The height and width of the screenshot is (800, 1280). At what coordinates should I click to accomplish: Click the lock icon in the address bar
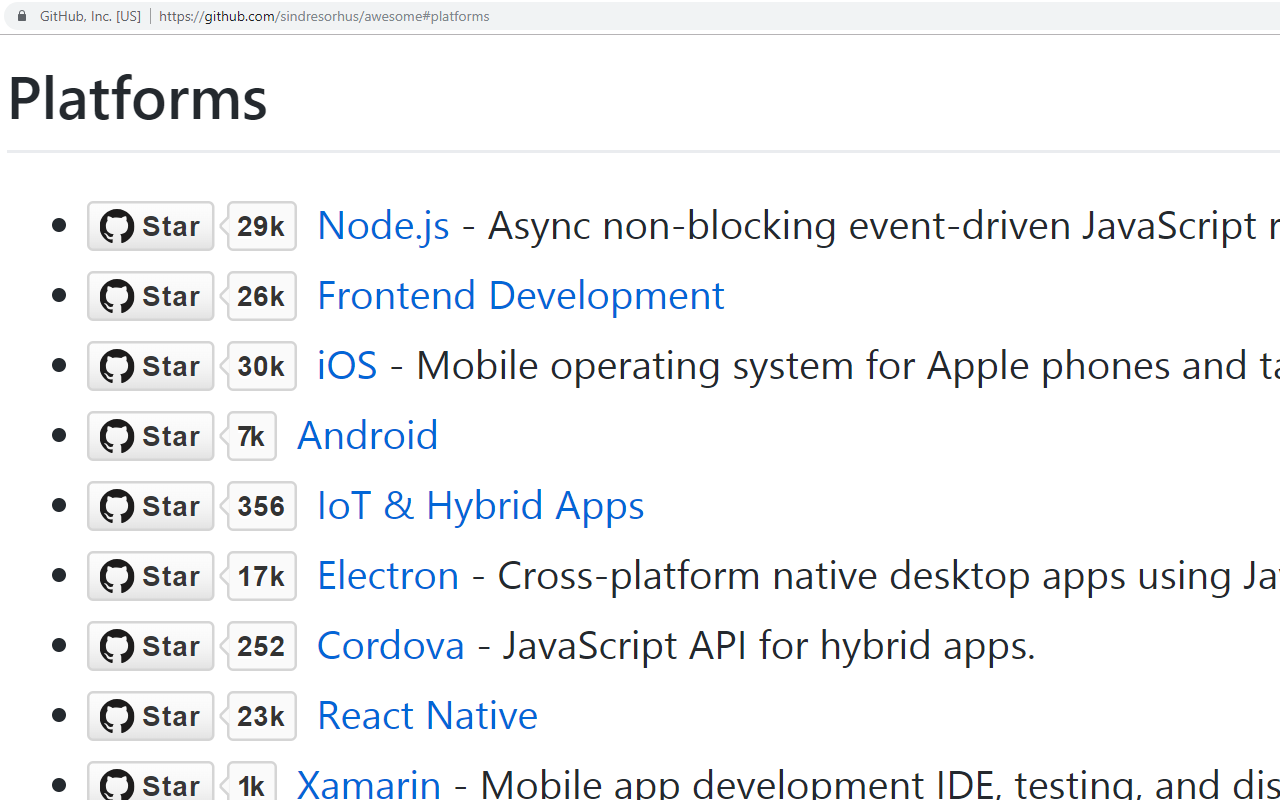coord(22,16)
